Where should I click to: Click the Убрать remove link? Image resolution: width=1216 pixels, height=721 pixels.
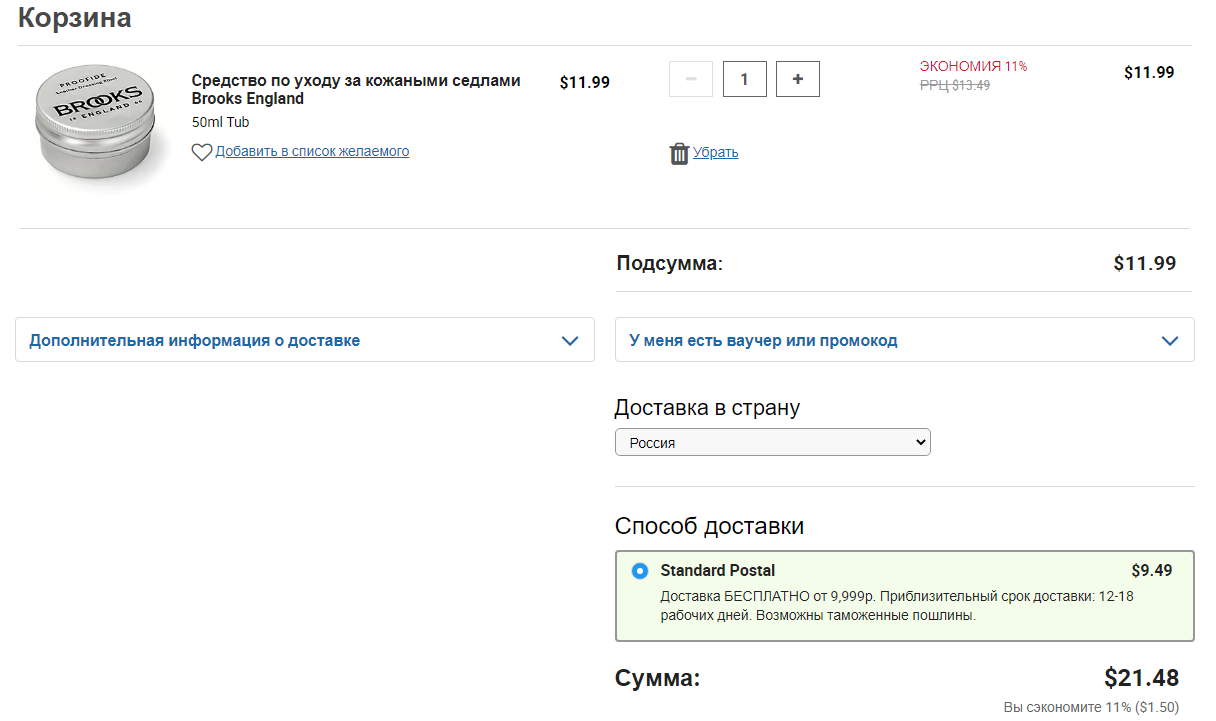715,153
